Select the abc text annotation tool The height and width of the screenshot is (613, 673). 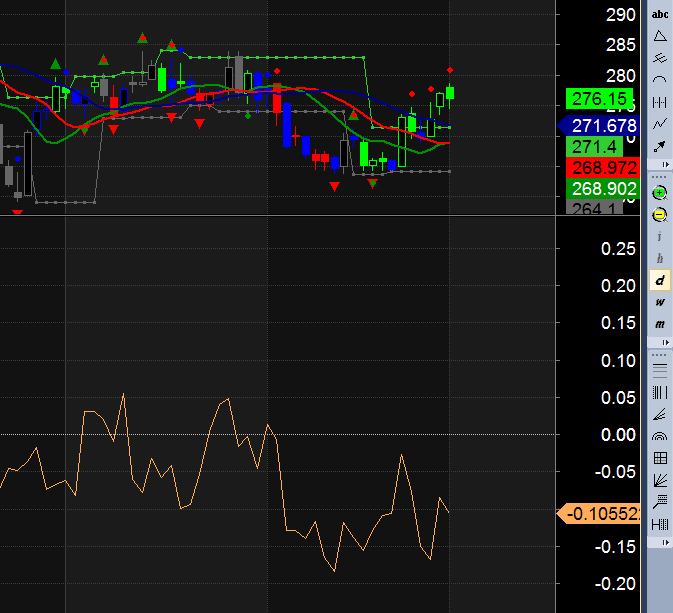click(x=660, y=14)
